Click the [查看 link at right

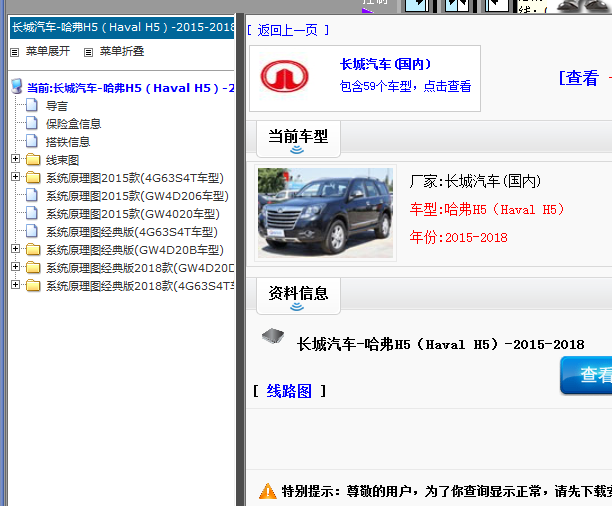point(579,78)
